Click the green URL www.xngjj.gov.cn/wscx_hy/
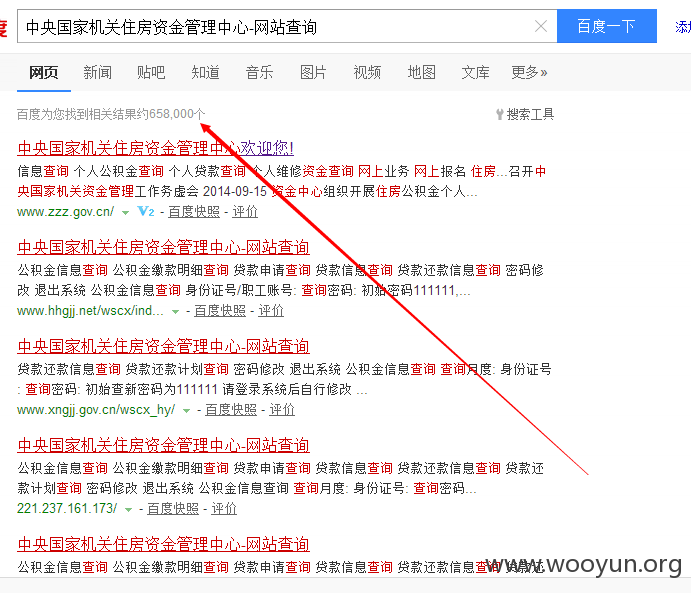Viewport: 691px width, 593px height. pyautogui.click(x=96, y=410)
